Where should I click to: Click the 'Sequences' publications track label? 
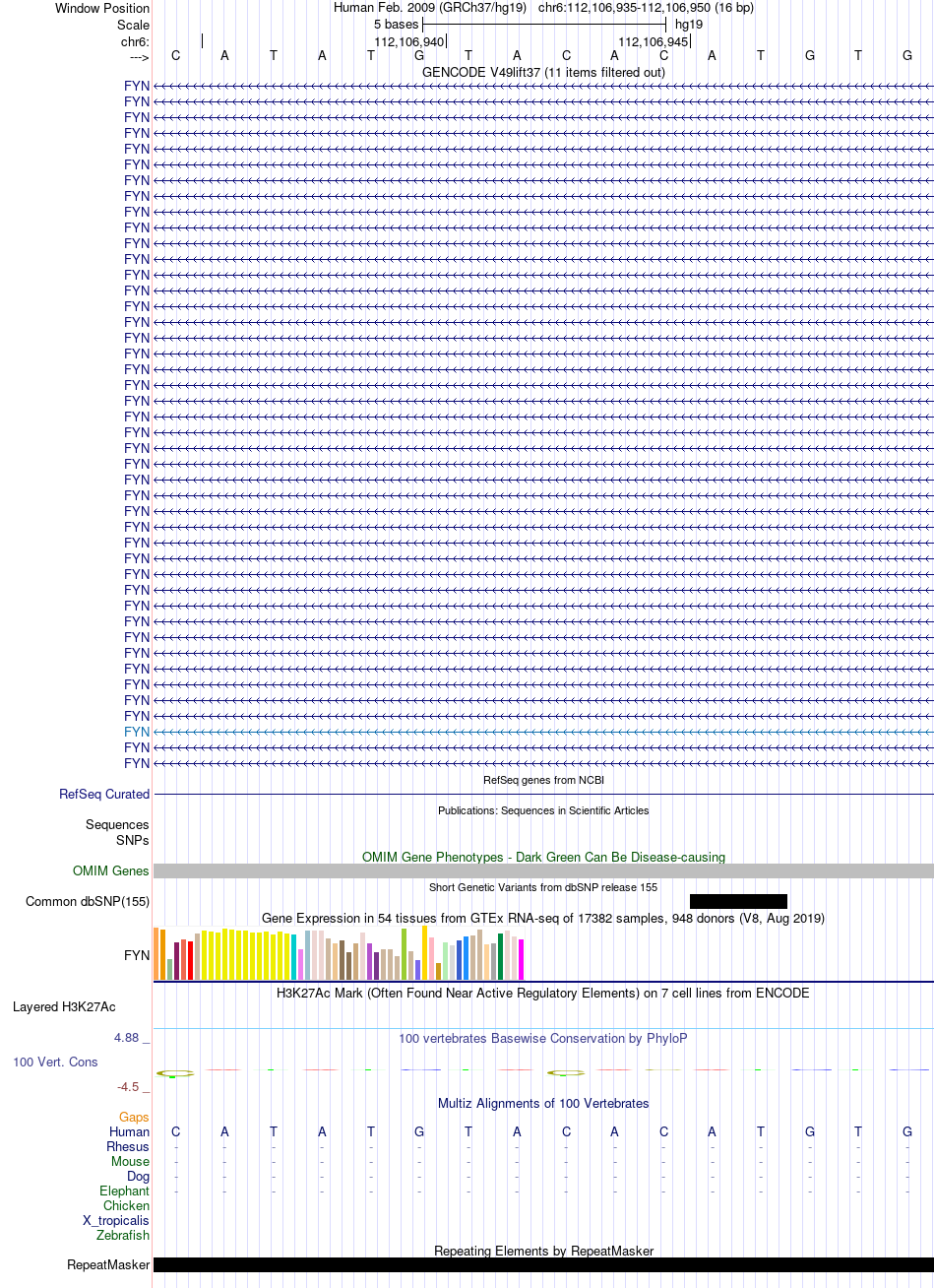117,824
